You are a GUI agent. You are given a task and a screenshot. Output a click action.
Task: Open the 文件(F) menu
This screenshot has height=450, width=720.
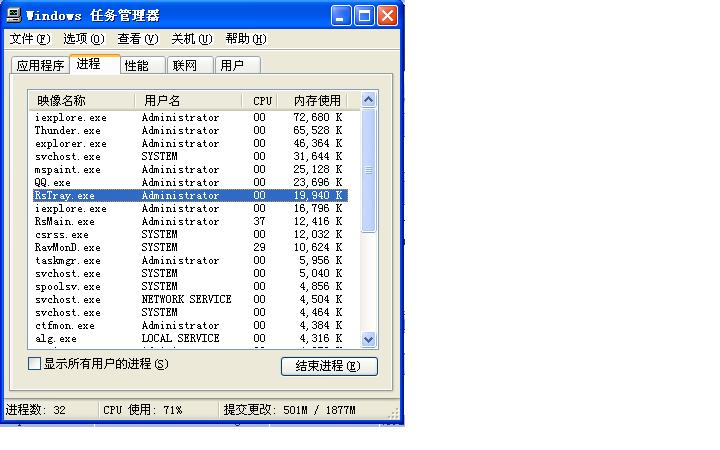tap(30, 39)
